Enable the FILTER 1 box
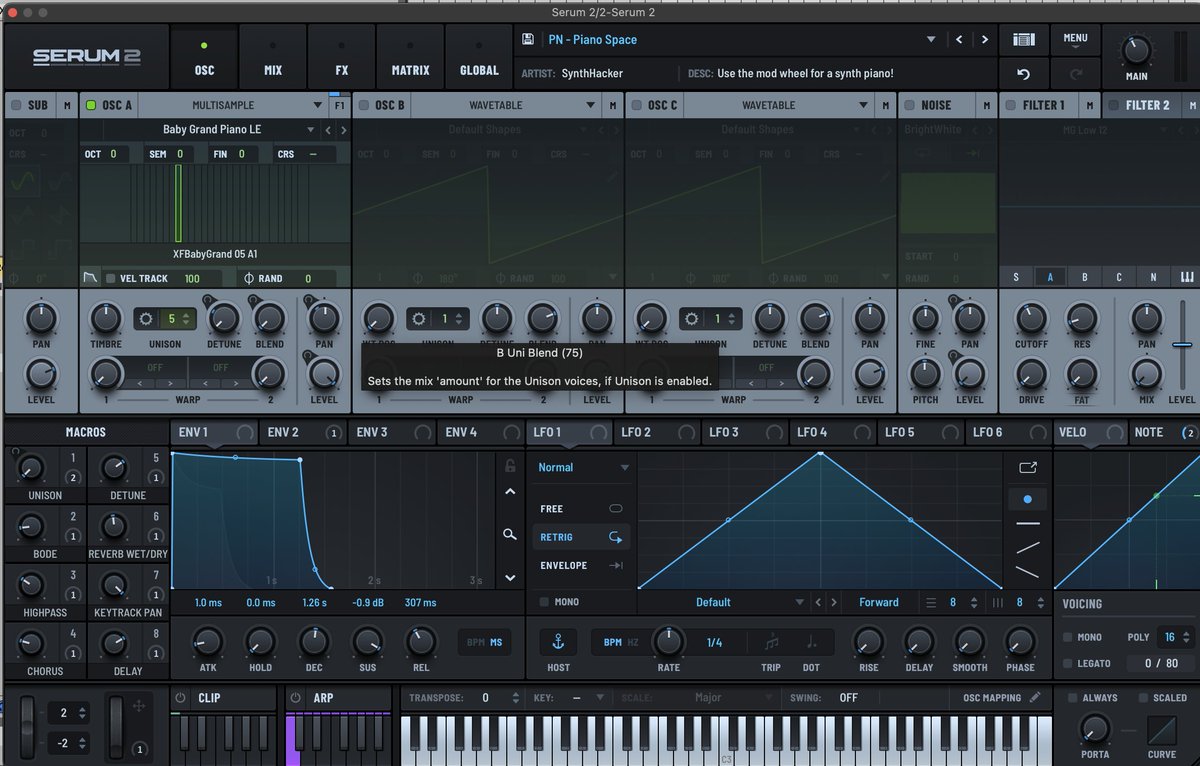The image size is (1200, 766). 1010,105
